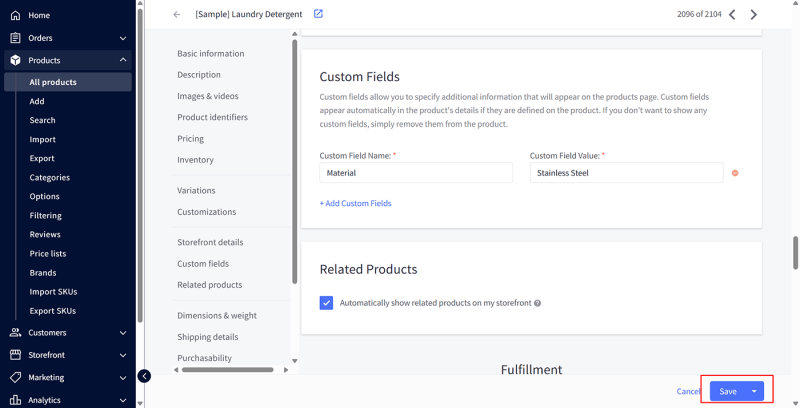Expand the Analytics menu chevron

[123, 400]
